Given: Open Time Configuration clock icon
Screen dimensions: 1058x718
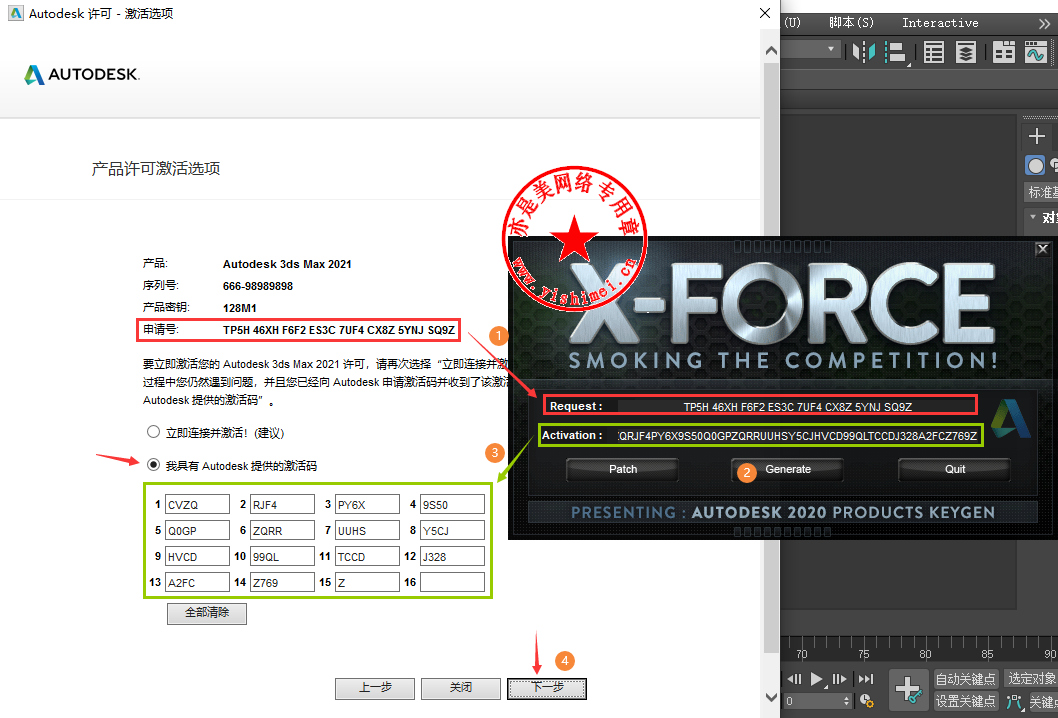Looking at the screenshot, I should pyautogui.click(x=867, y=701).
